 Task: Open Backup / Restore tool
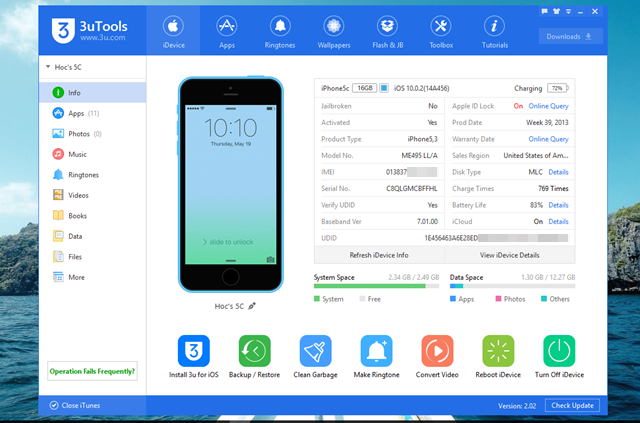pyautogui.click(x=254, y=351)
